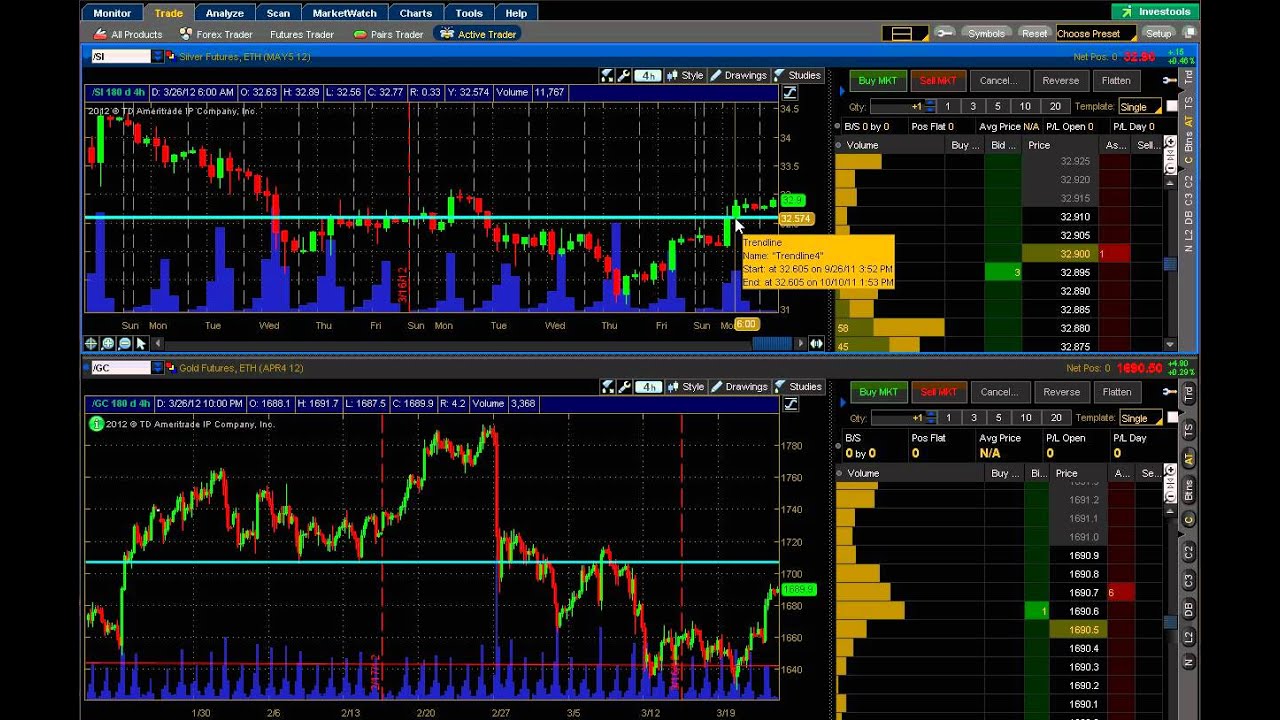Click Symbols button in top toolbar

click(x=986, y=33)
